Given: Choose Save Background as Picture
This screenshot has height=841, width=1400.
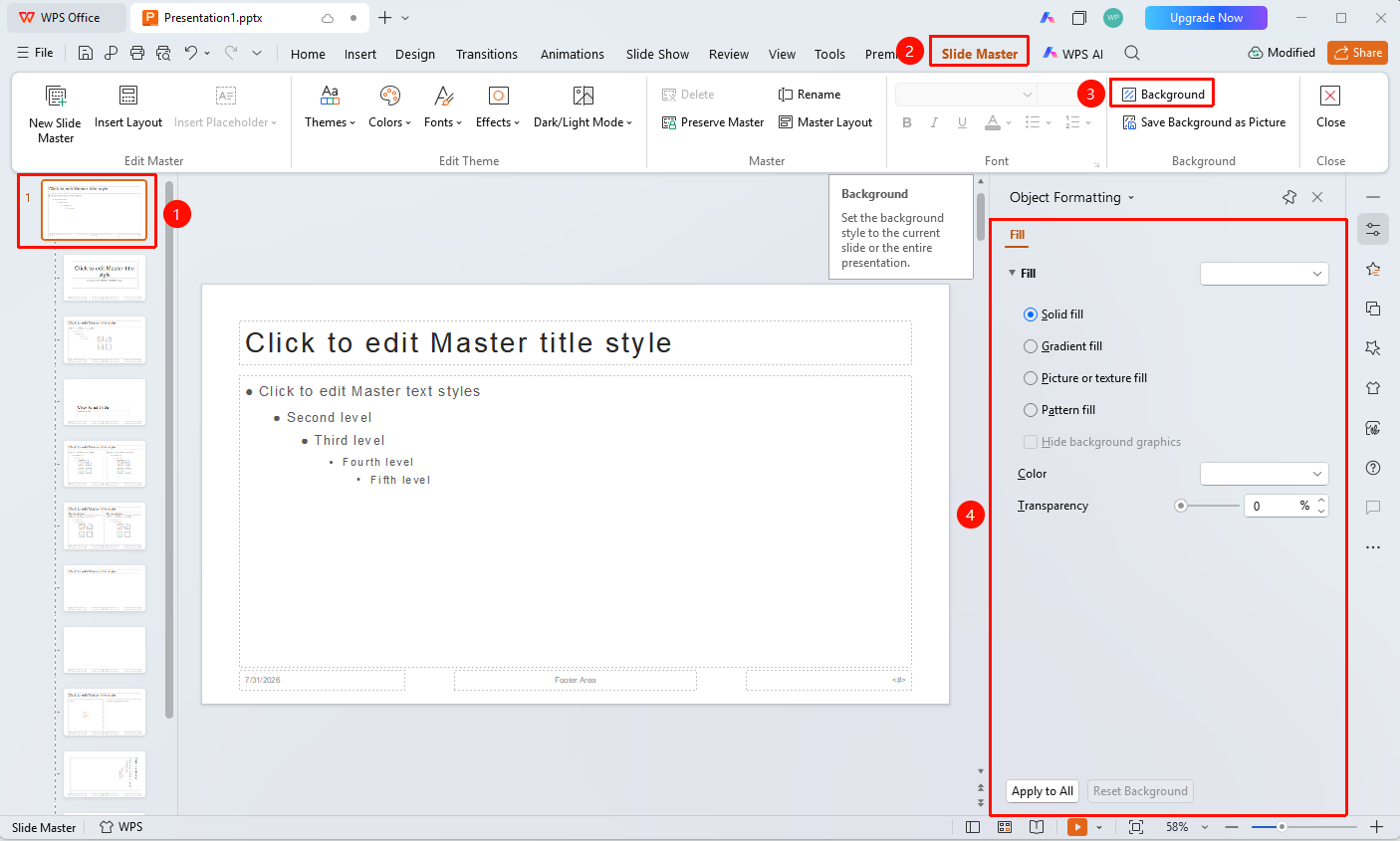Looking at the screenshot, I should coord(1204,122).
